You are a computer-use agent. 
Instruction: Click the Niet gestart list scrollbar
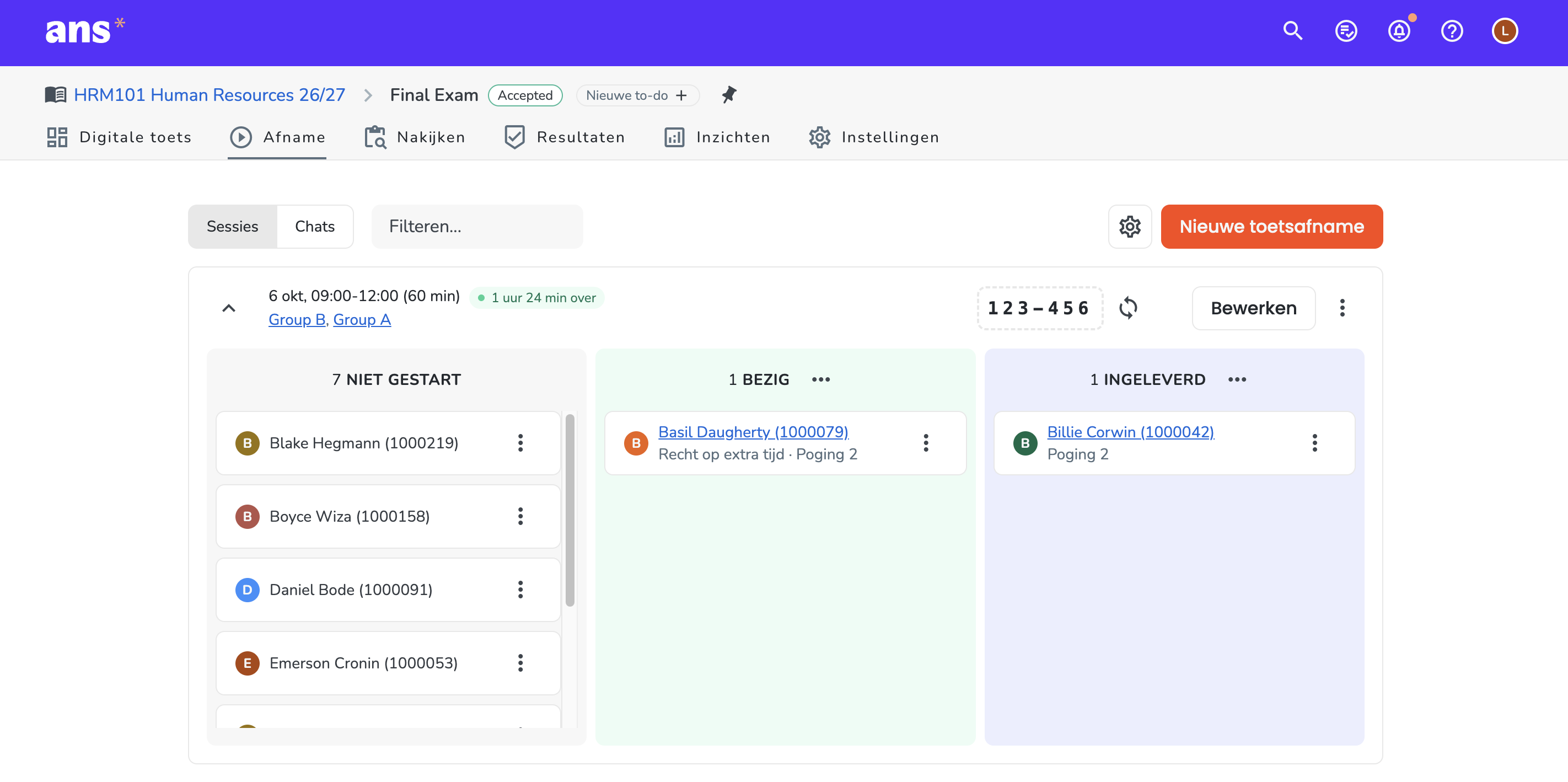(570, 510)
